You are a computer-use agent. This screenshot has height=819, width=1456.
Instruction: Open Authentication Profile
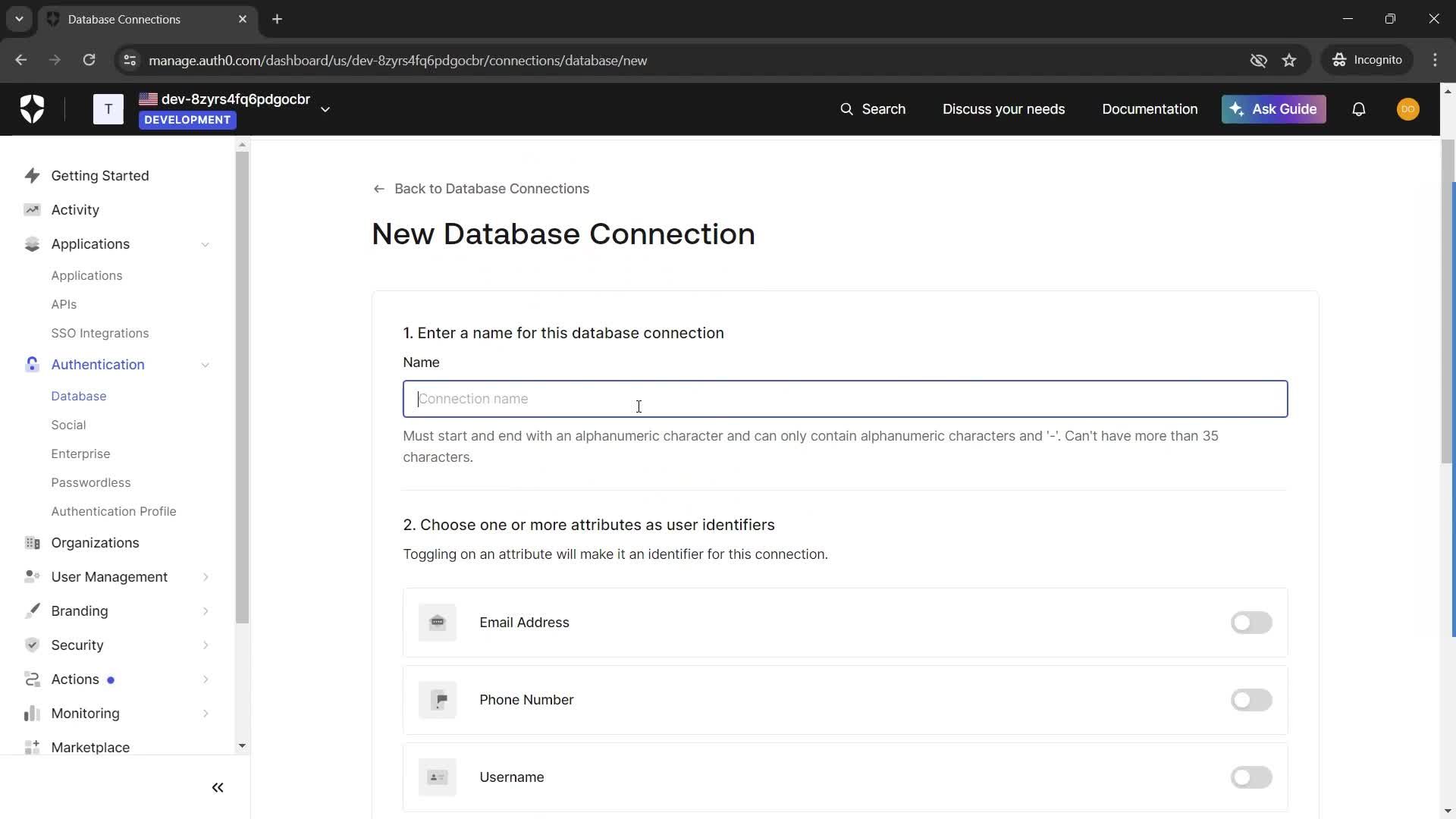[114, 512]
